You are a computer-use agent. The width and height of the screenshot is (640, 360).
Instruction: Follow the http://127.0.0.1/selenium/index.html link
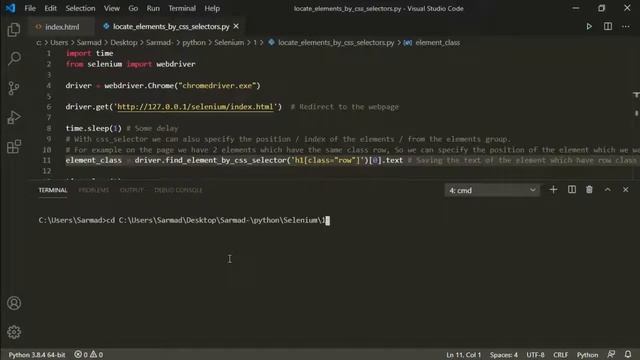tap(195, 107)
